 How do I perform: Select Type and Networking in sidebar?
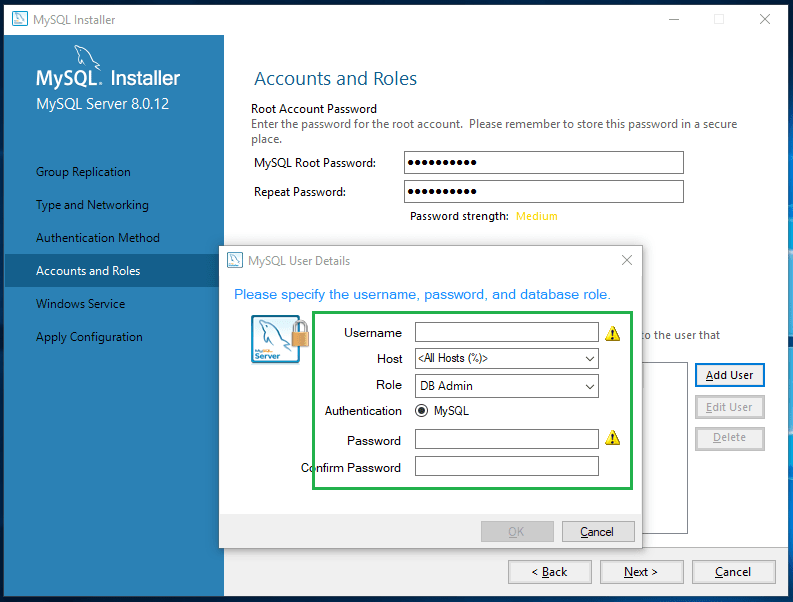[x=92, y=205]
